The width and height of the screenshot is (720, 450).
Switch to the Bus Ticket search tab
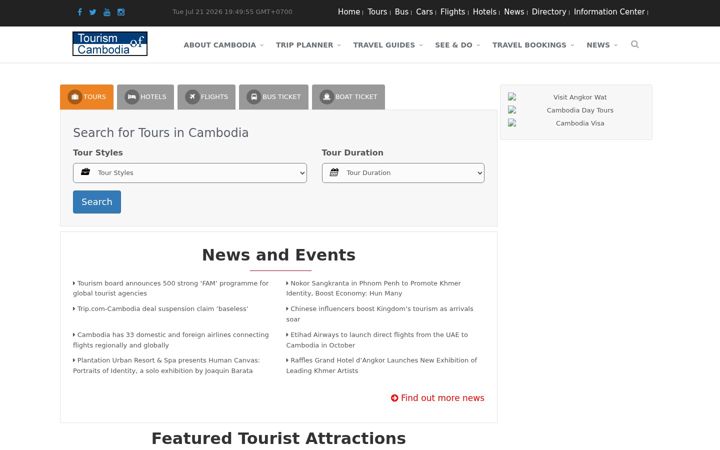[x=274, y=97]
